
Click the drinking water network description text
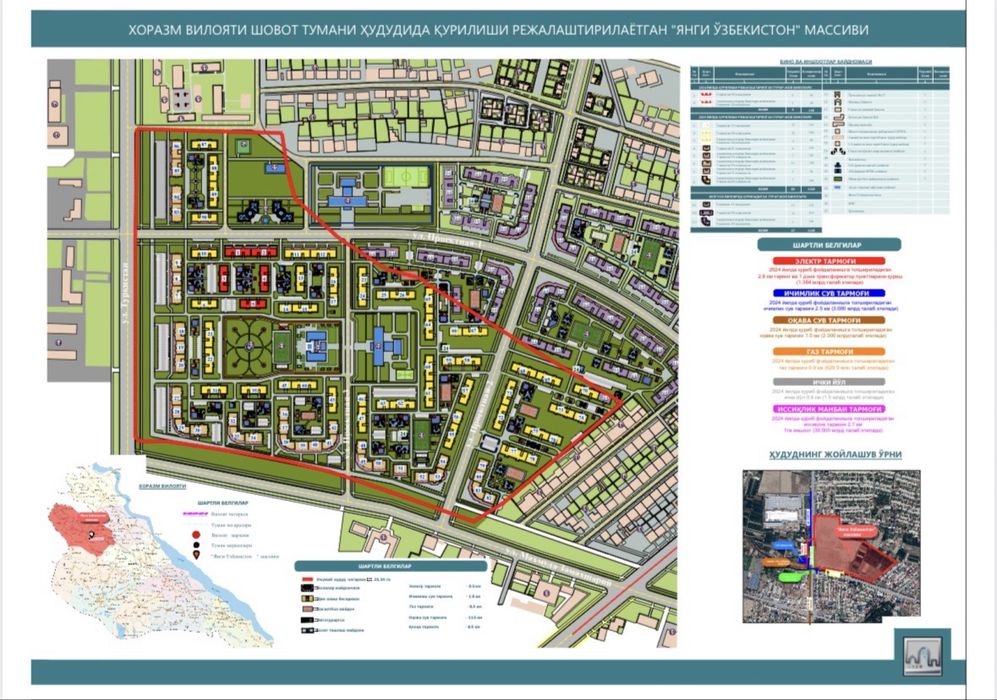[829, 305]
